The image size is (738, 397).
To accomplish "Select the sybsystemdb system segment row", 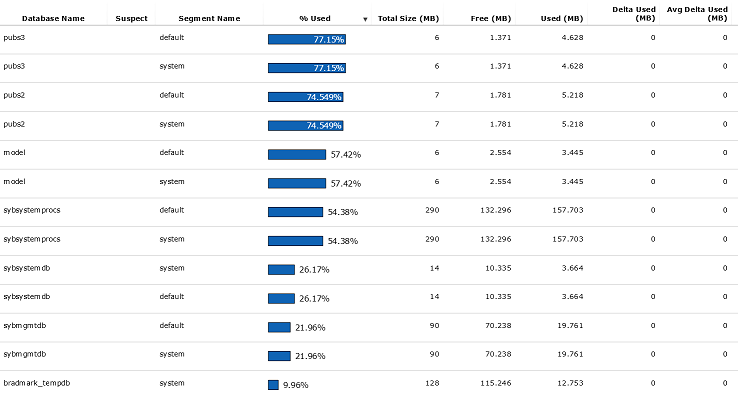I will click(369, 270).
